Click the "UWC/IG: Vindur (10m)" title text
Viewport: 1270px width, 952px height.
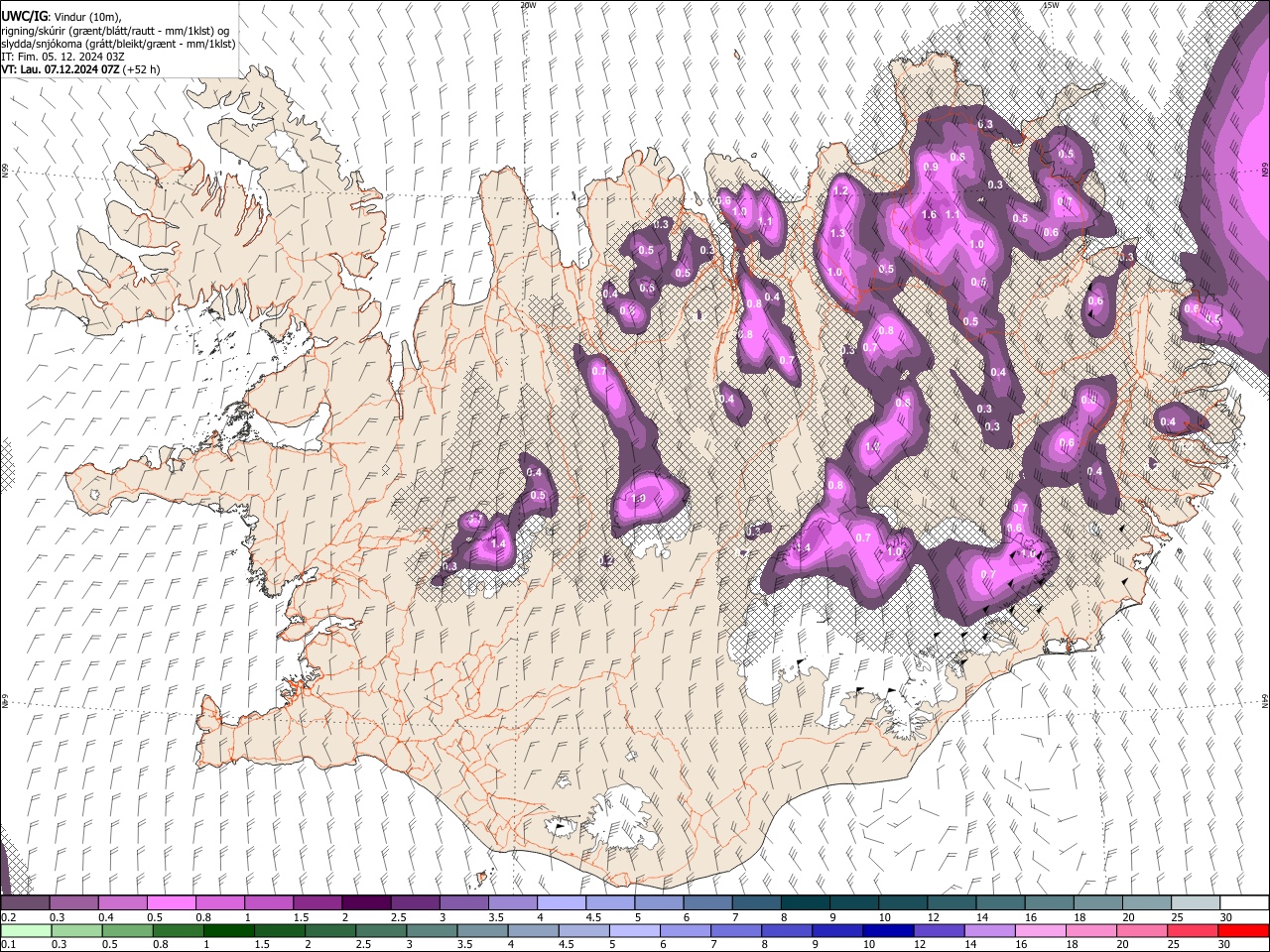[x=61, y=17]
